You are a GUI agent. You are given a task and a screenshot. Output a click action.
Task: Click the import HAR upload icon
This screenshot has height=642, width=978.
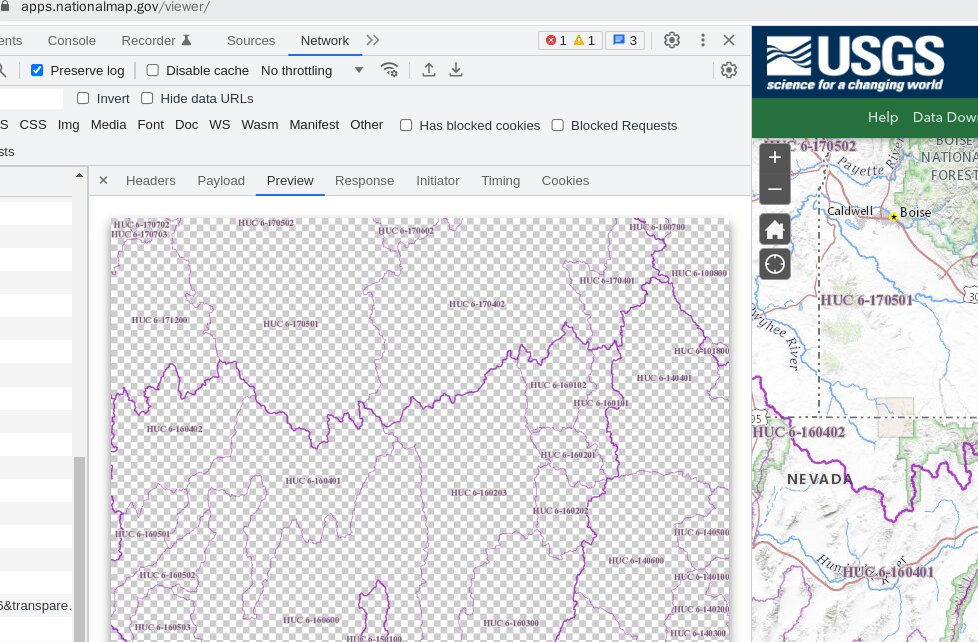point(428,70)
